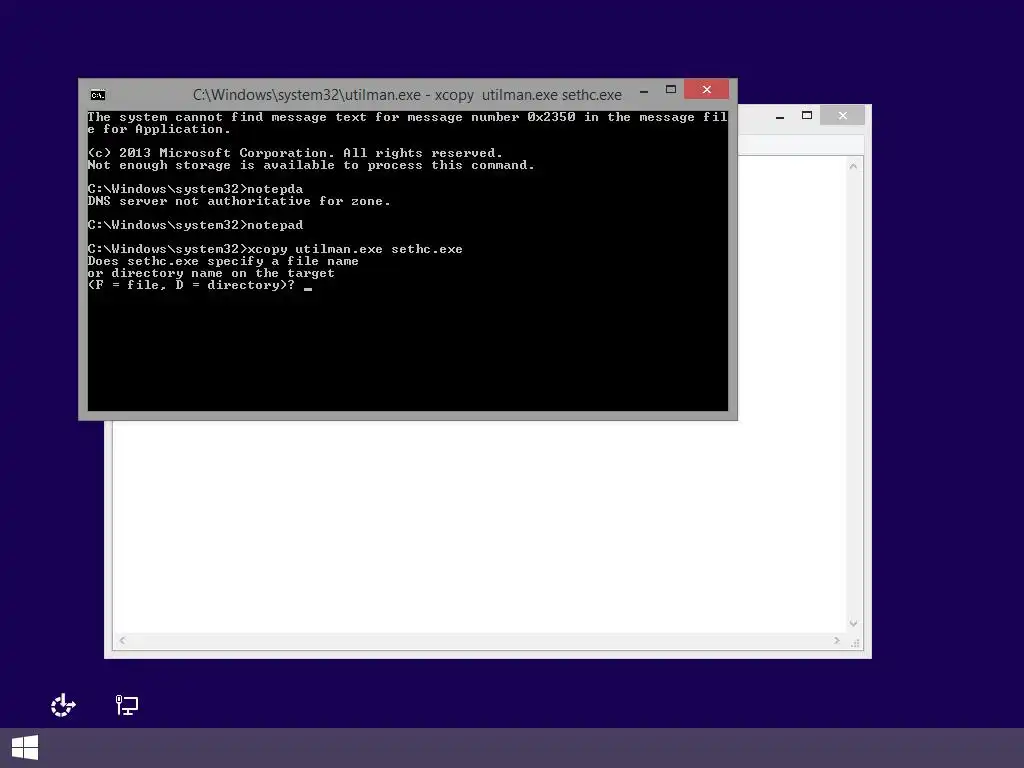This screenshot has height=768, width=1024.
Task: Open the command prompt system menu icon
Action: tap(98, 95)
